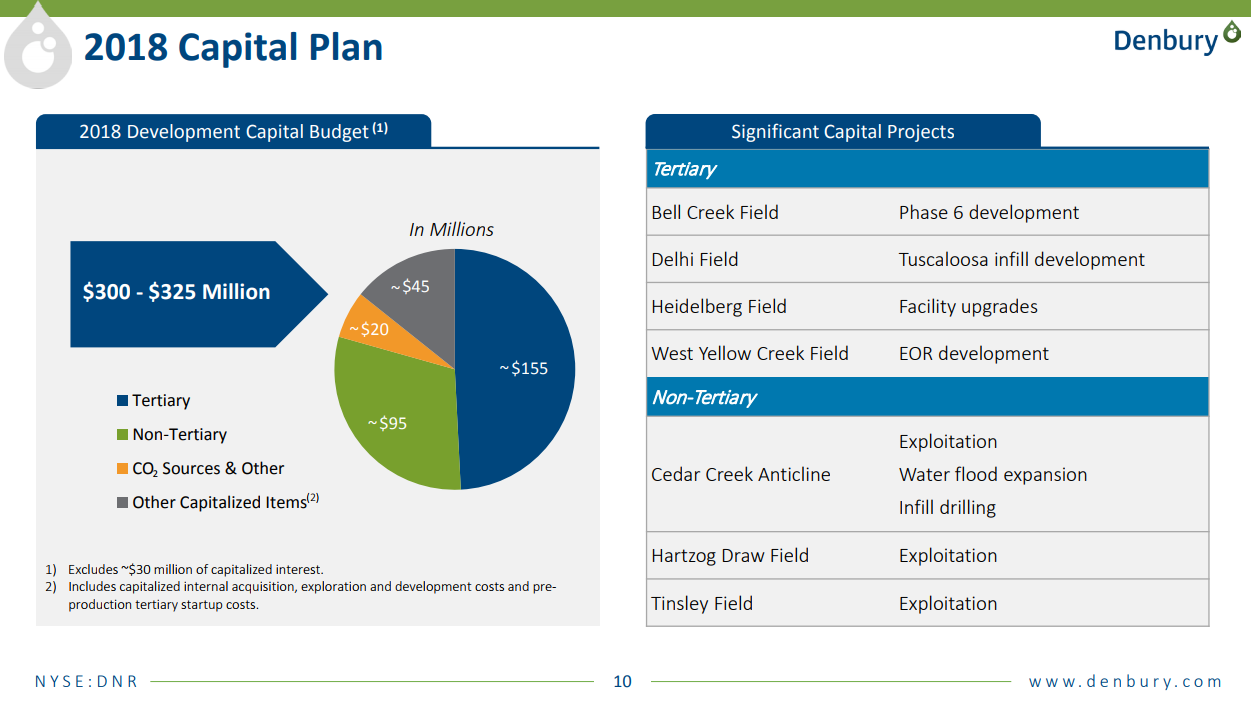The height and width of the screenshot is (703, 1251).
Task: Click the Non-Tertiary legend label
Action: [180, 434]
